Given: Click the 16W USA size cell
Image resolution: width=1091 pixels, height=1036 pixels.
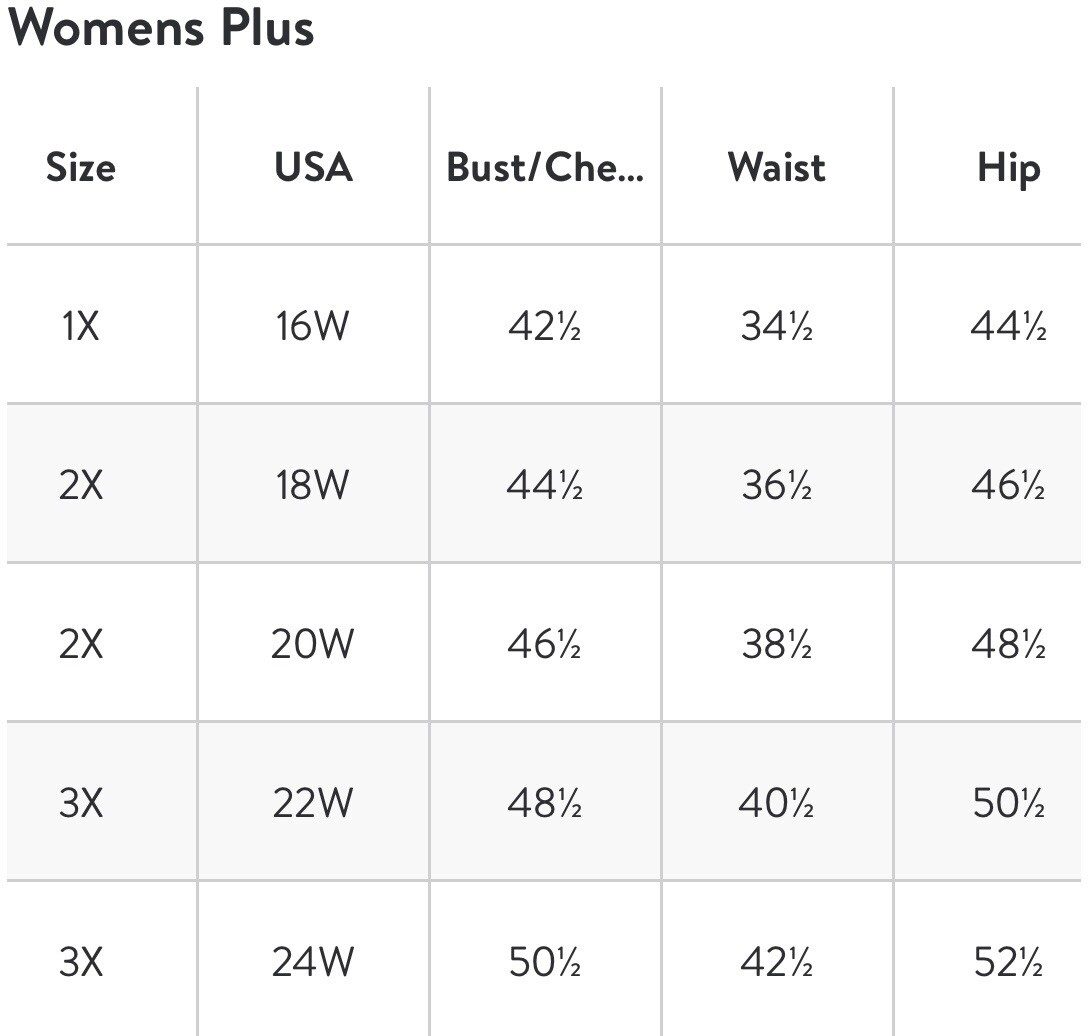Looking at the screenshot, I should point(312,326).
